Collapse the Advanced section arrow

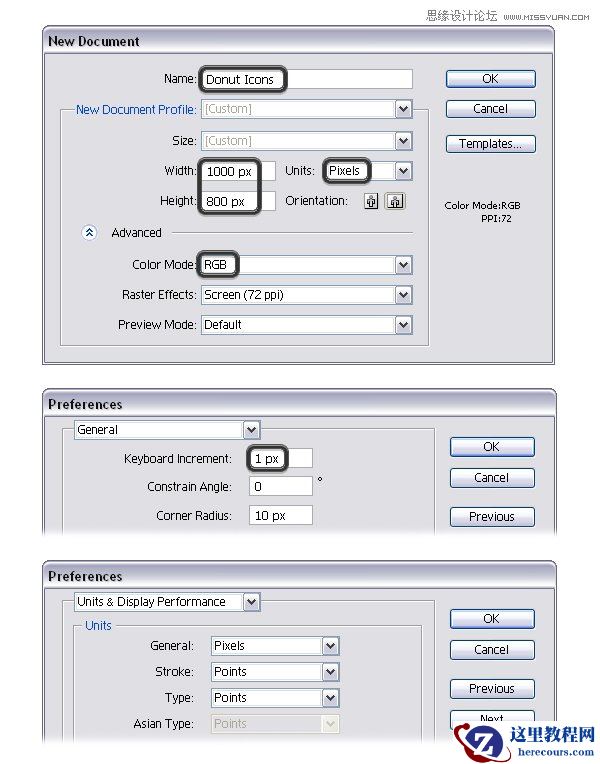(89, 233)
